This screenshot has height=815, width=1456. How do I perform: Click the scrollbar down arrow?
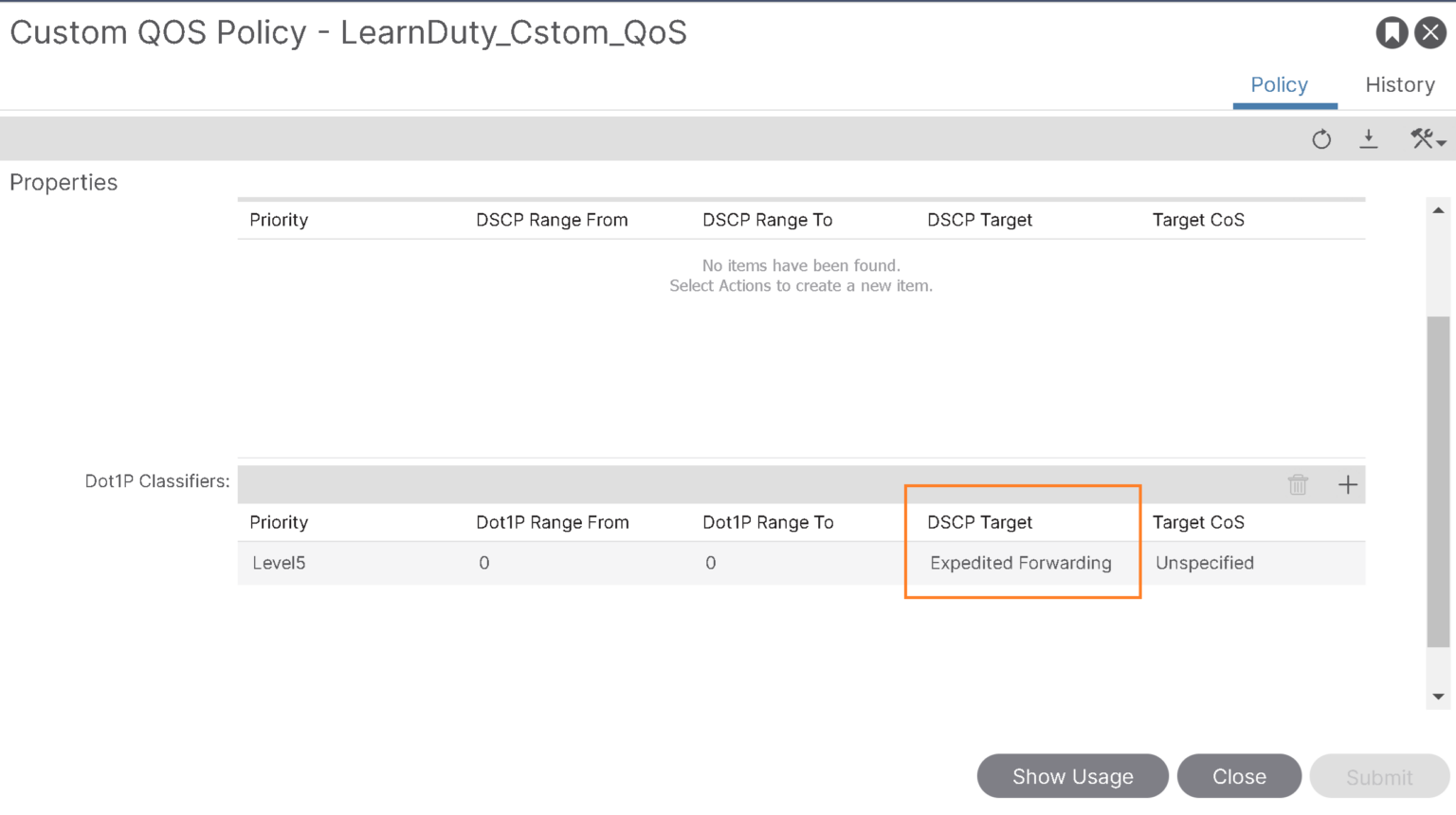pyautogui.click(x=1438, y=695)
